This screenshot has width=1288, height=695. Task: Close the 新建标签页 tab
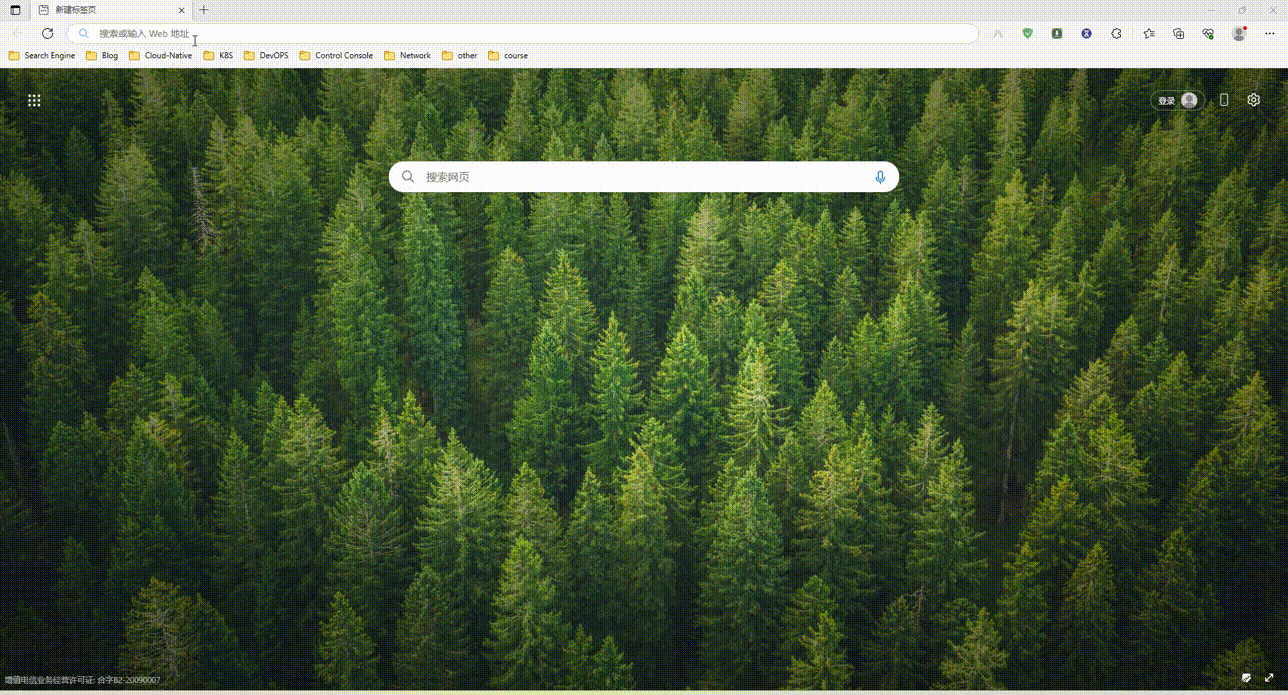click(182, 10)
